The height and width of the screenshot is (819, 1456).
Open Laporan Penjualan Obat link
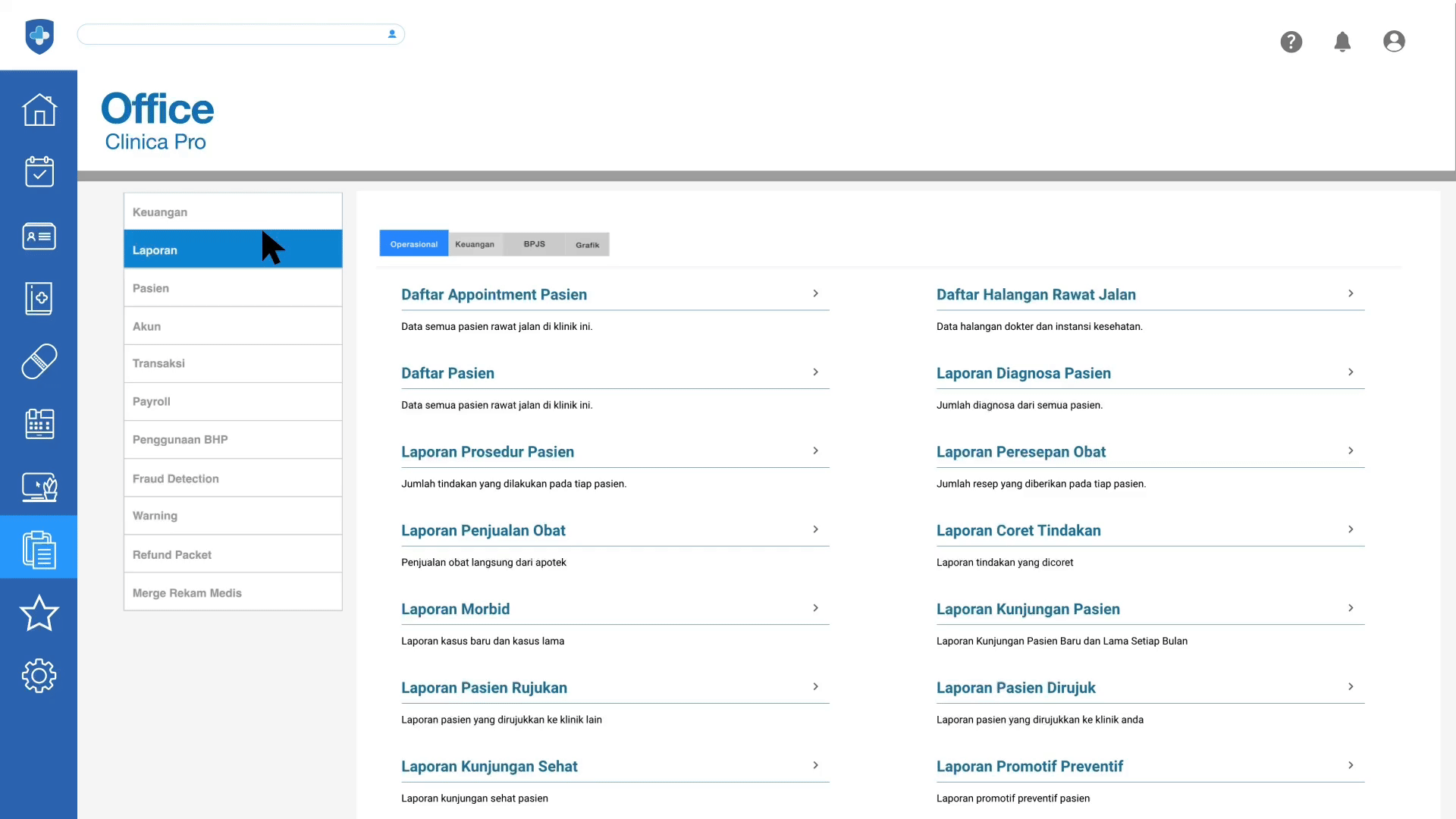pyautogui.click(x=483, y=531)
